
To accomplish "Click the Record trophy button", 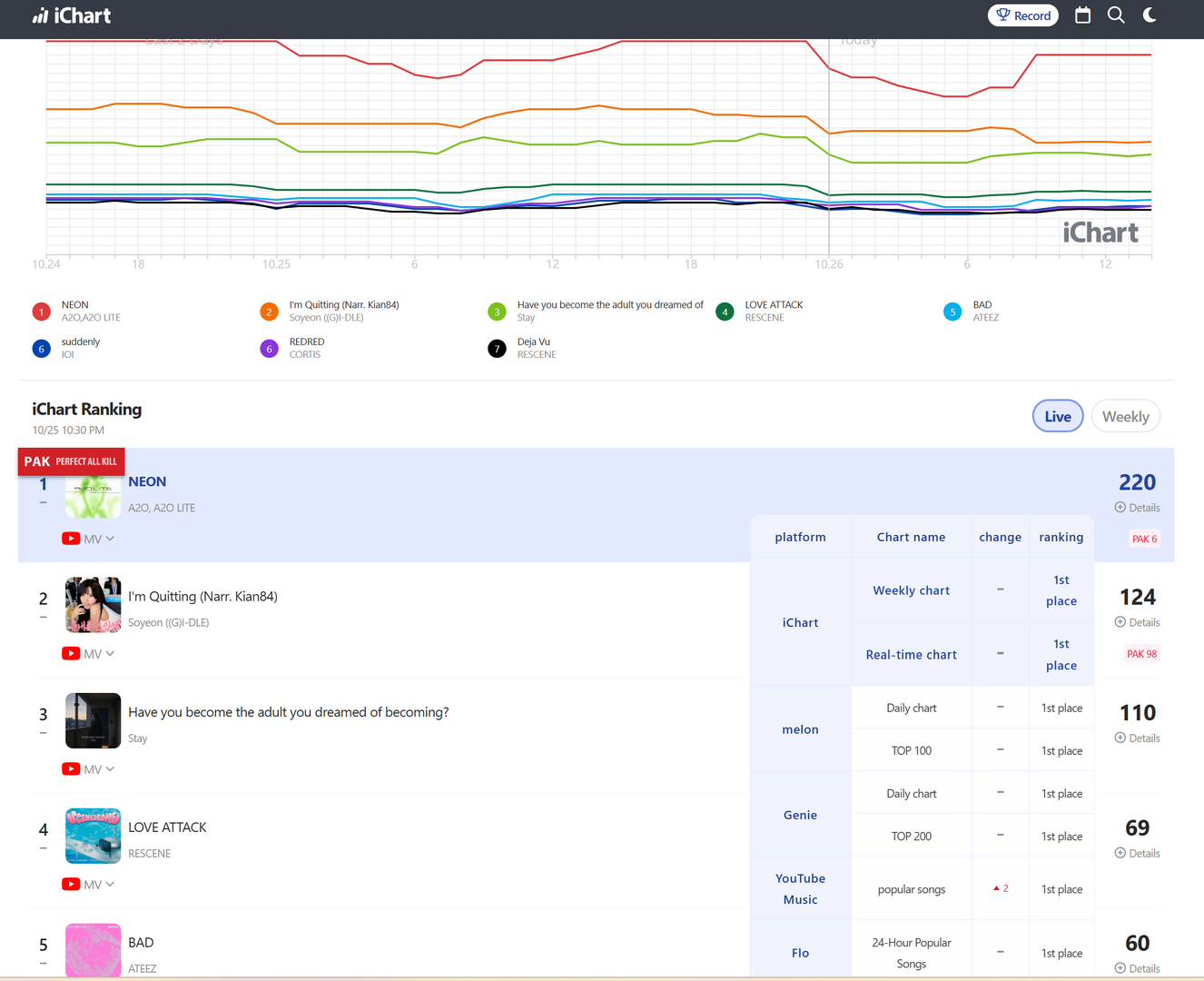I will 1023,15.
